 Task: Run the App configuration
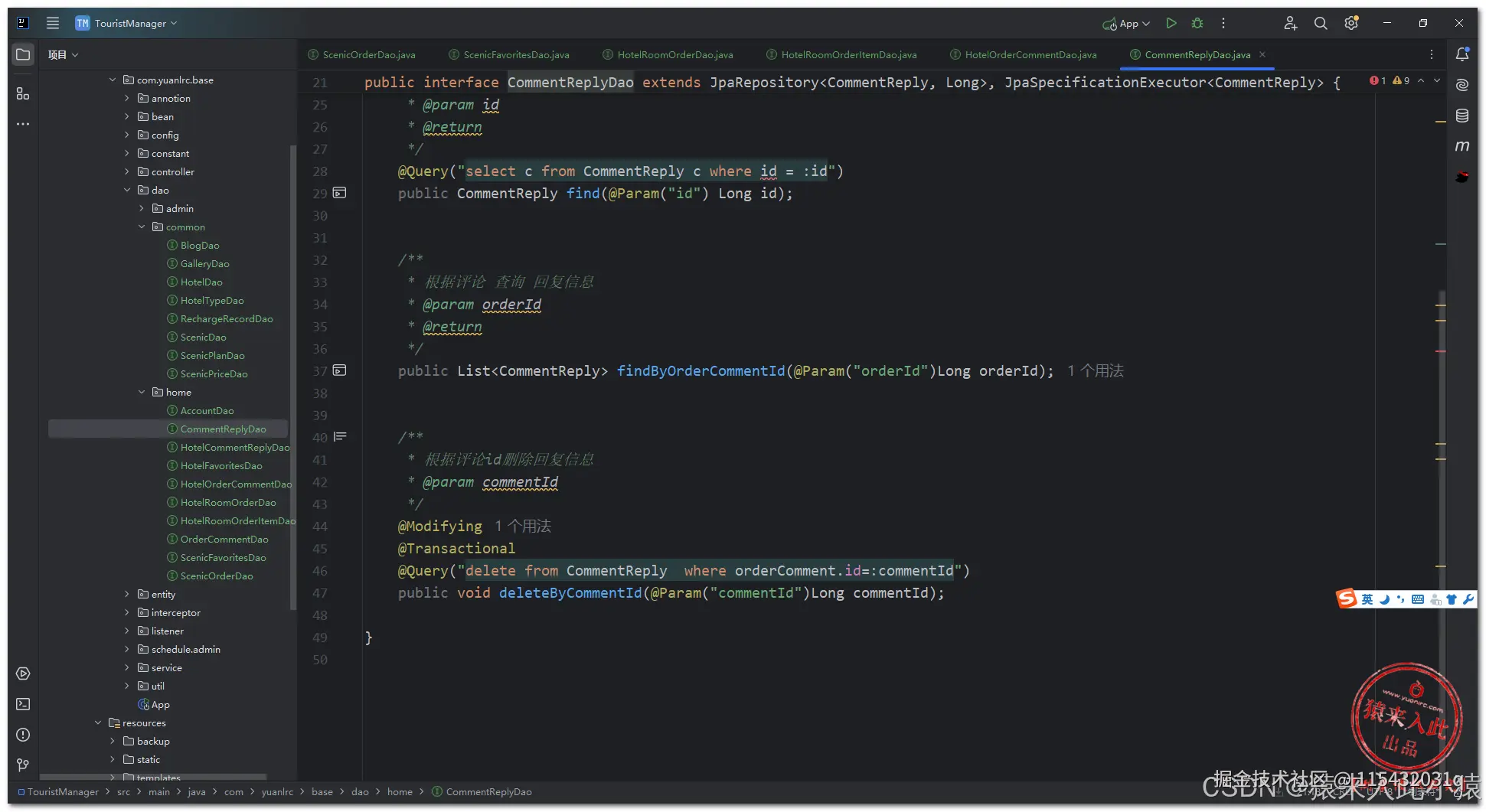click(x=1171, y=23)
